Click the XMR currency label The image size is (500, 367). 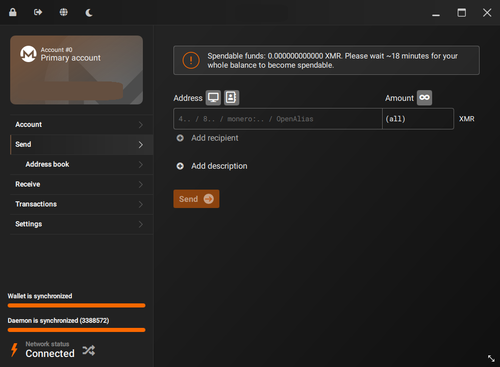(x=467, y=119)
